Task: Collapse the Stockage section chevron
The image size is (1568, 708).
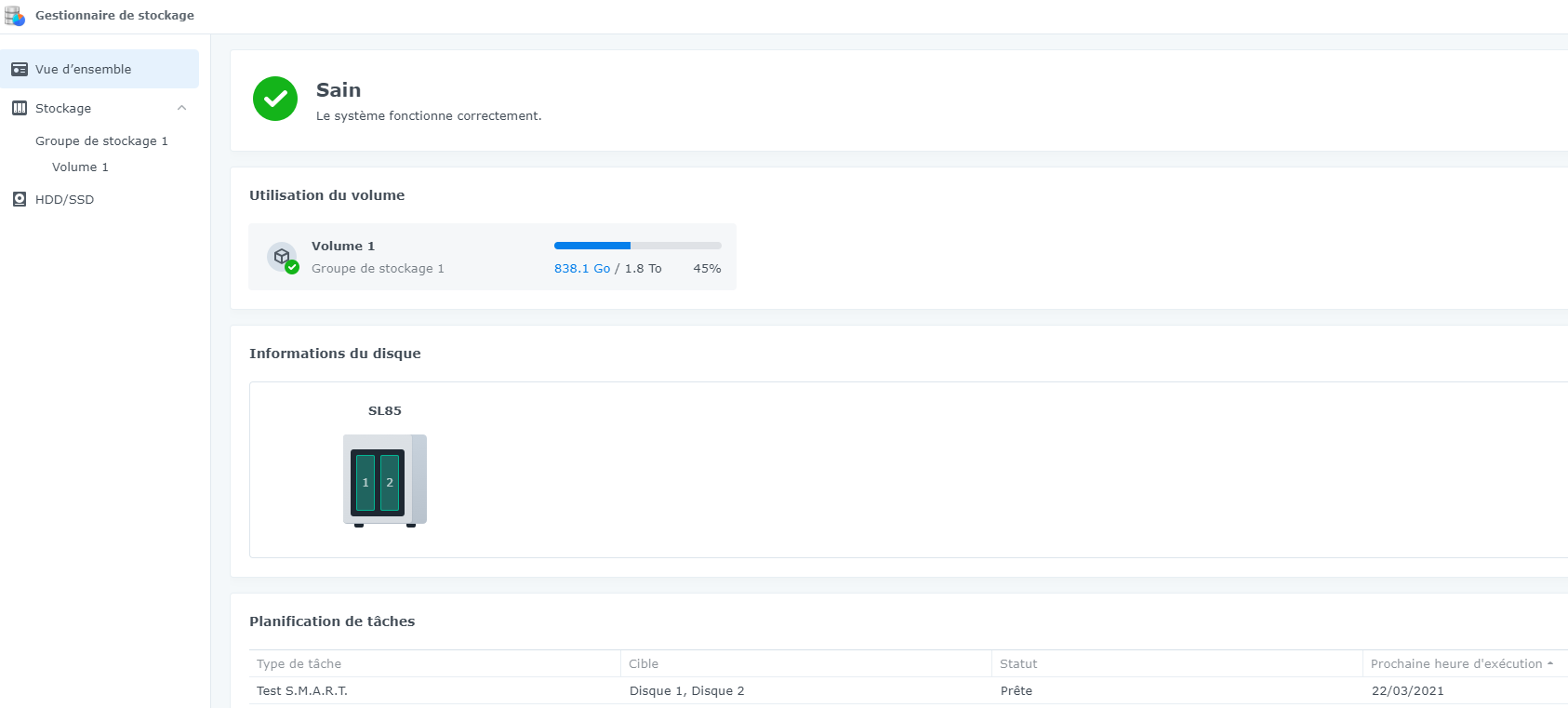Action: click(182, 108)
